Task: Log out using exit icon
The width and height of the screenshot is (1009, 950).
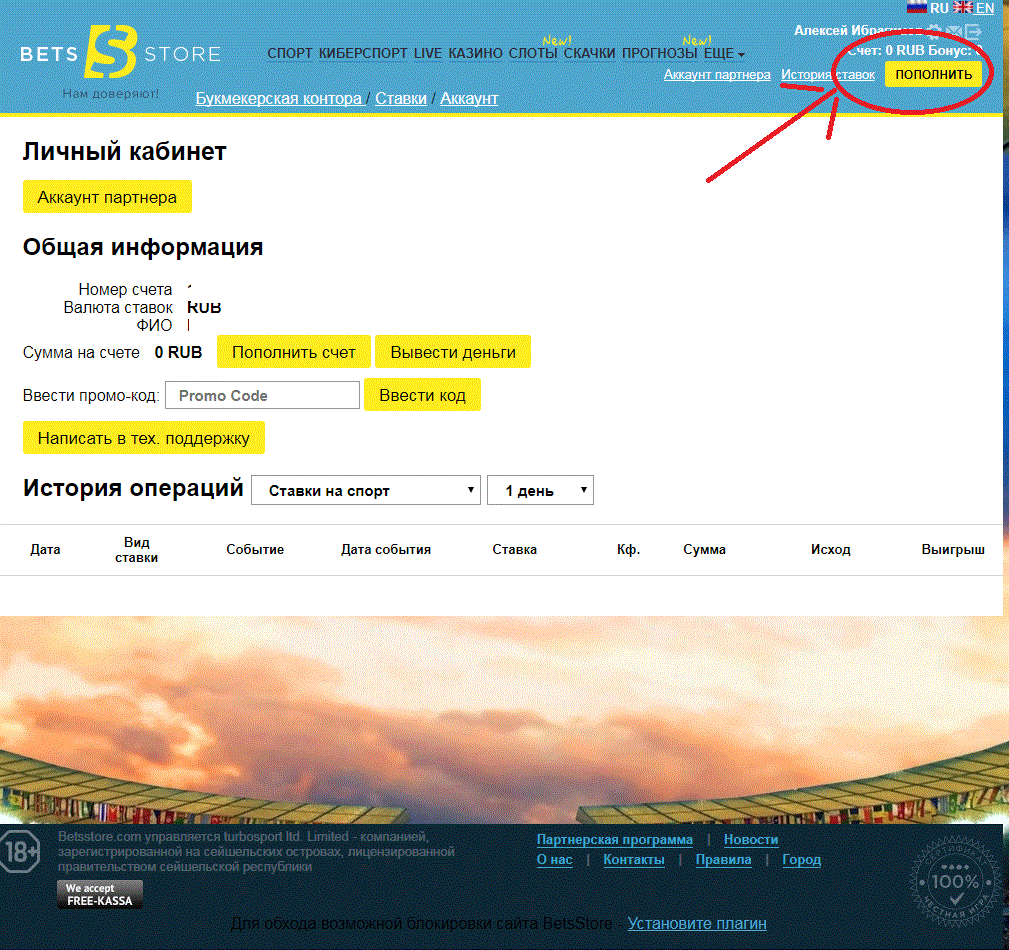Action: (x=973, y=30)
